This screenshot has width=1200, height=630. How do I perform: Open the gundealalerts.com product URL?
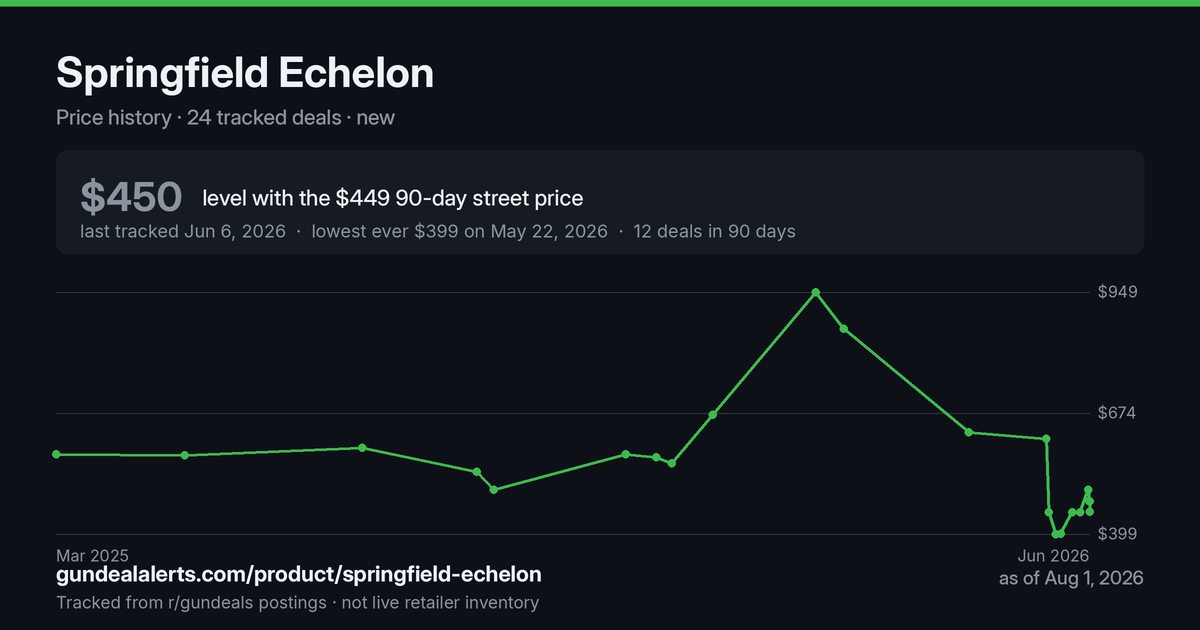coord(299,575)
